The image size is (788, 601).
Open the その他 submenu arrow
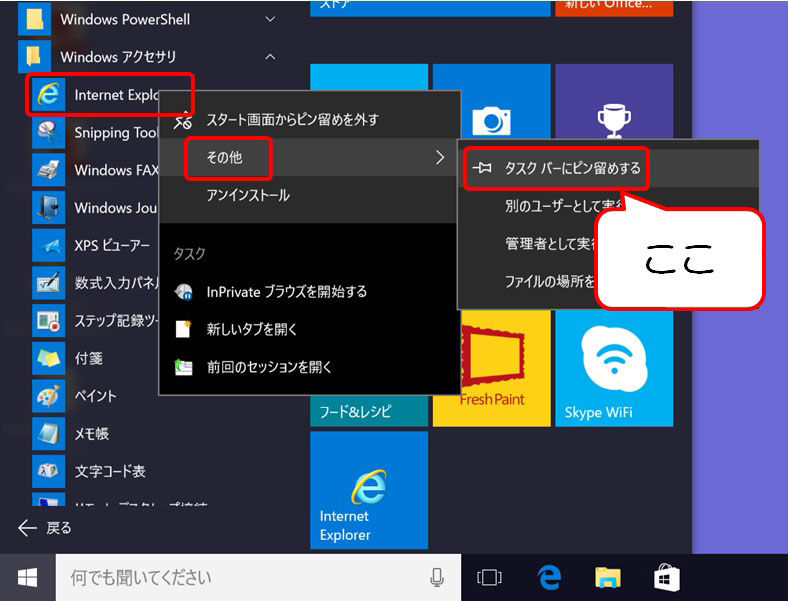click(440, 157)
